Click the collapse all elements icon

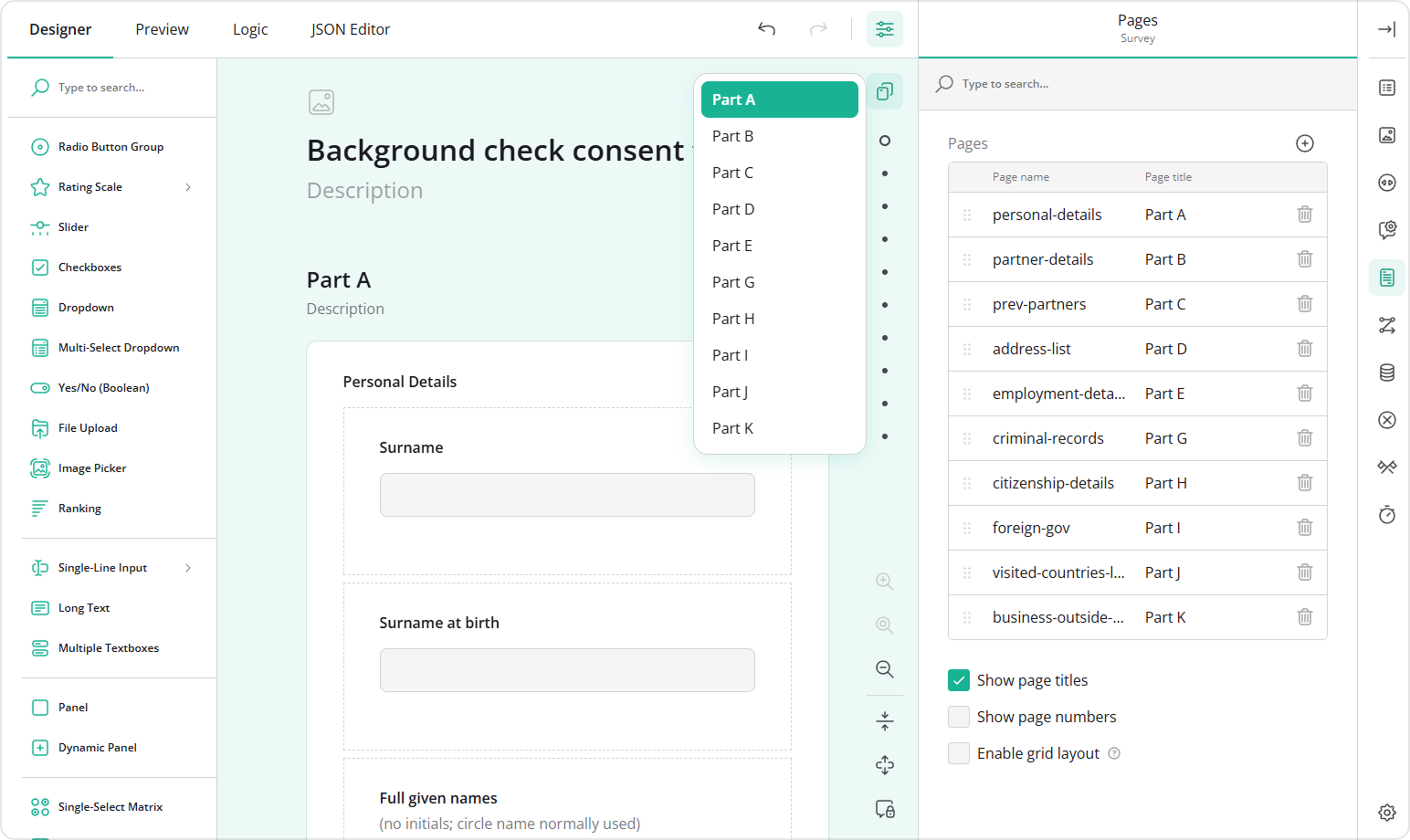[x=885, y=721]
